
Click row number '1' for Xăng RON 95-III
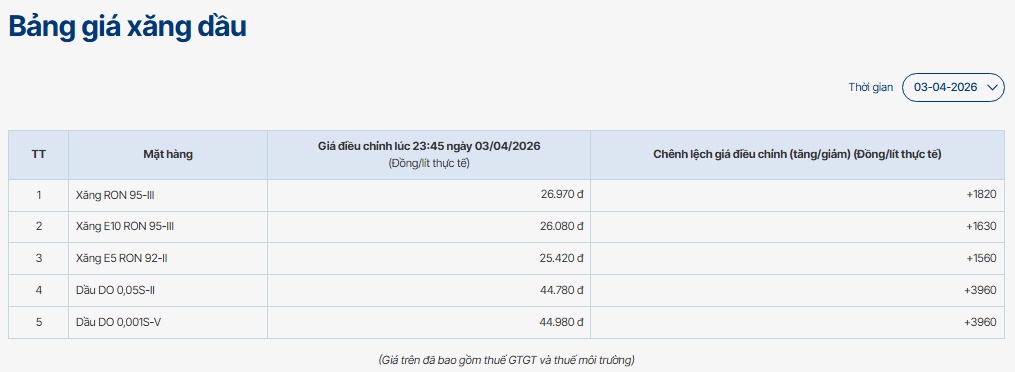point(39,195)
